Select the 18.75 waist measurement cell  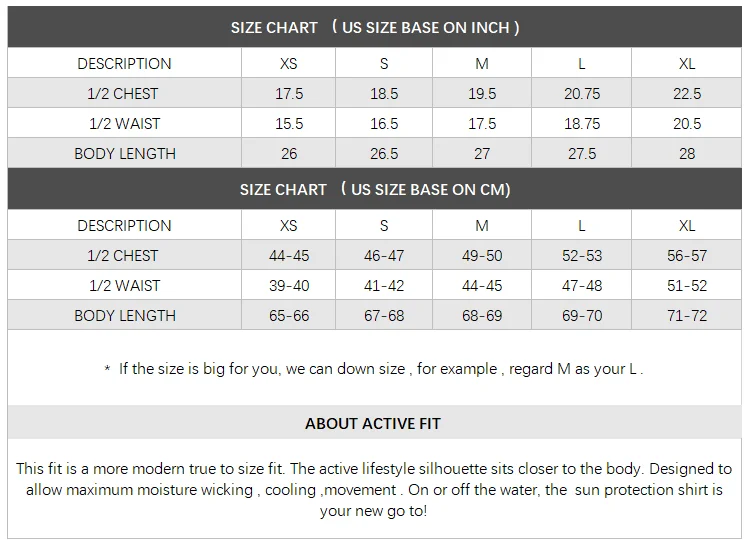(x=582, y=124)
